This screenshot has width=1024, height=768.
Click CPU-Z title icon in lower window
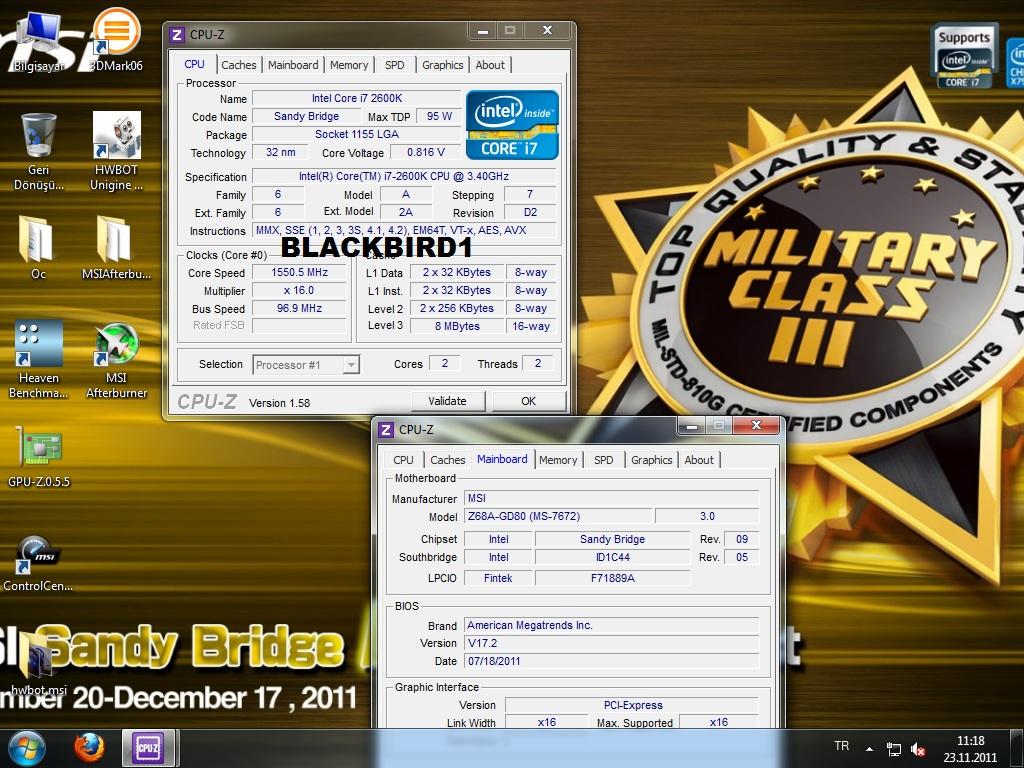pos(386,430)
